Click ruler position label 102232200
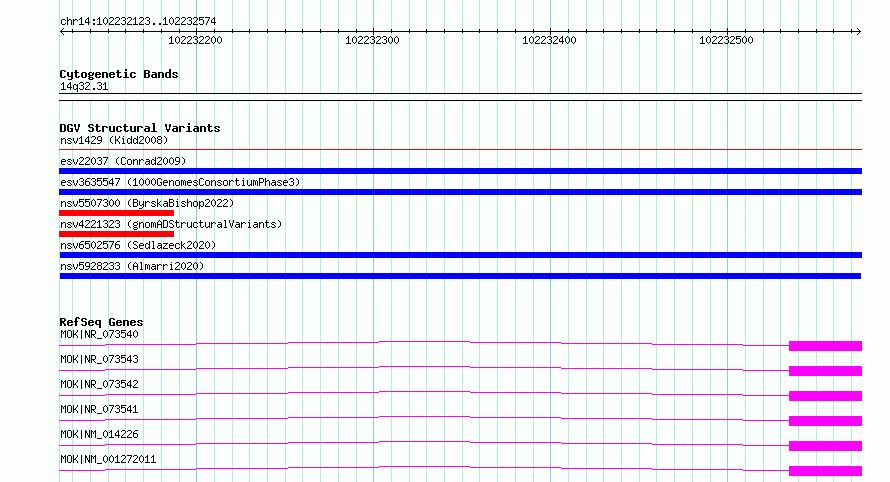The height and width of the screenshot is (482, 890). point(195,40)
